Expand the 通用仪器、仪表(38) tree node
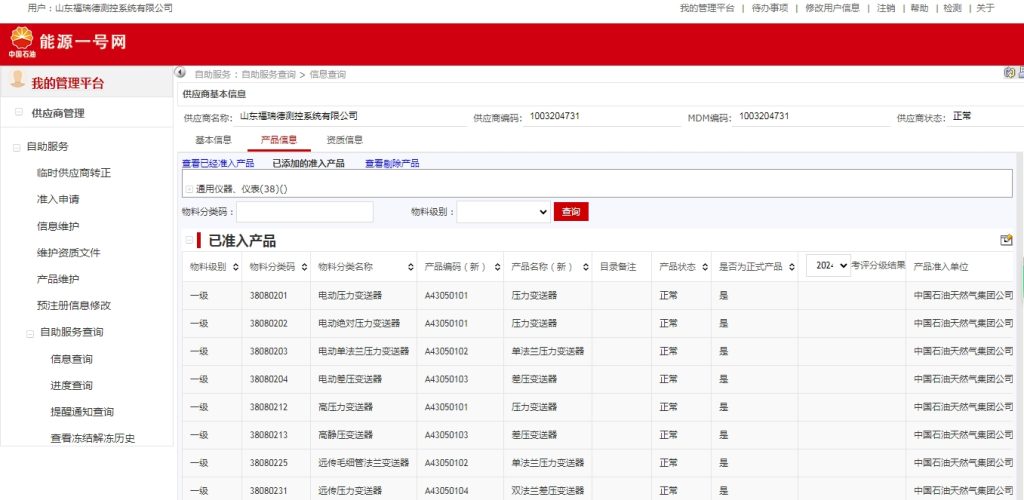Screen dimensions: 1024x500 coord(189,189)
